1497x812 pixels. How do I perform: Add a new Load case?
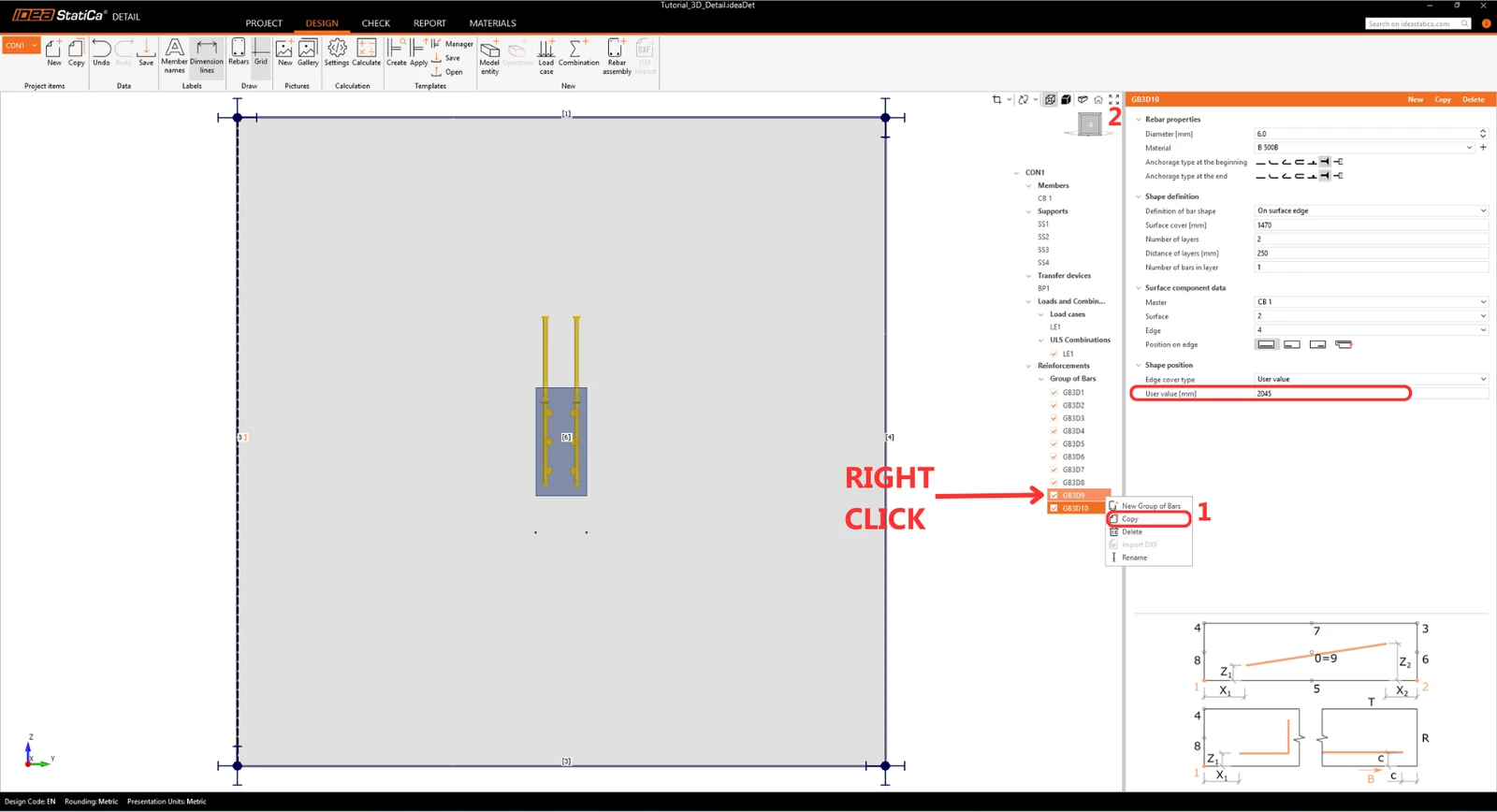coord(545,56)
